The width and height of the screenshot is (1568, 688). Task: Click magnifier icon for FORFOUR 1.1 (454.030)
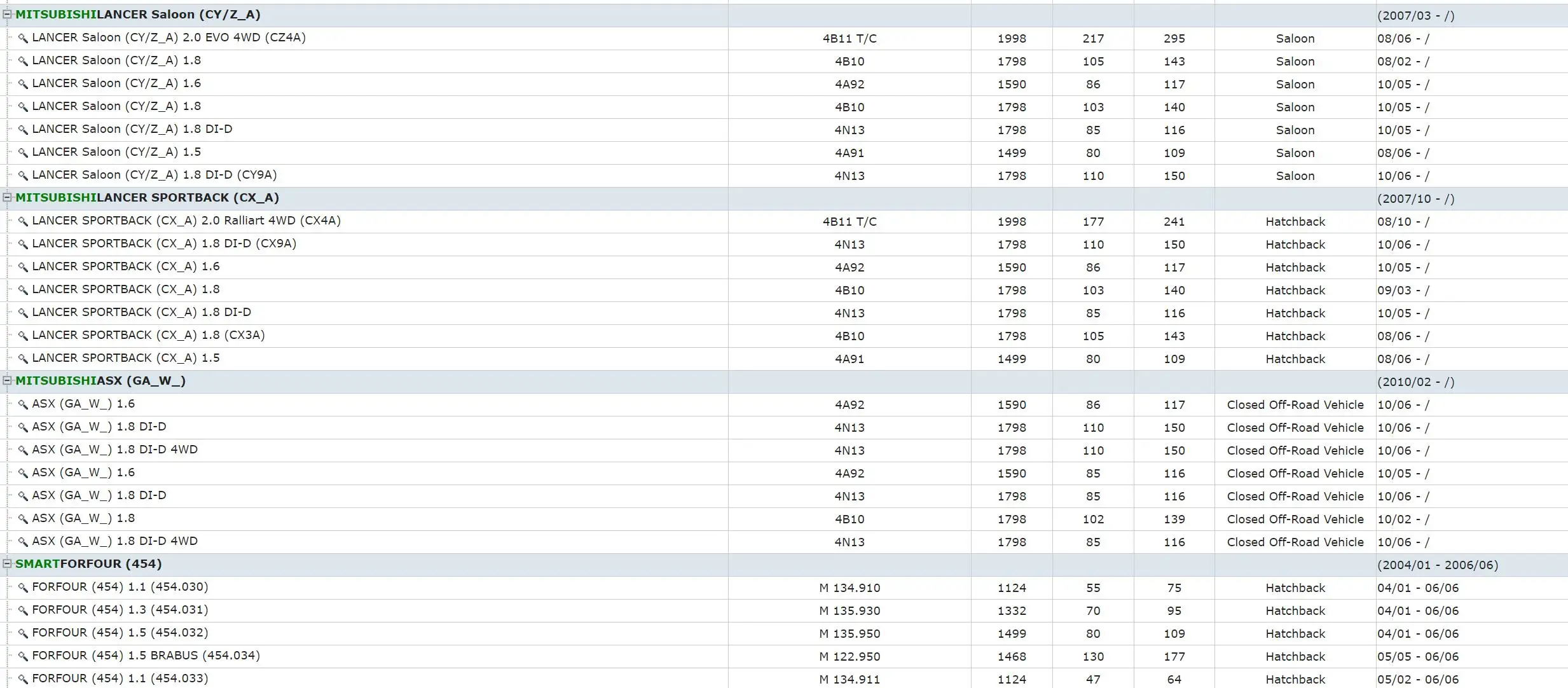pyautogui.click(x=23, y=588)
